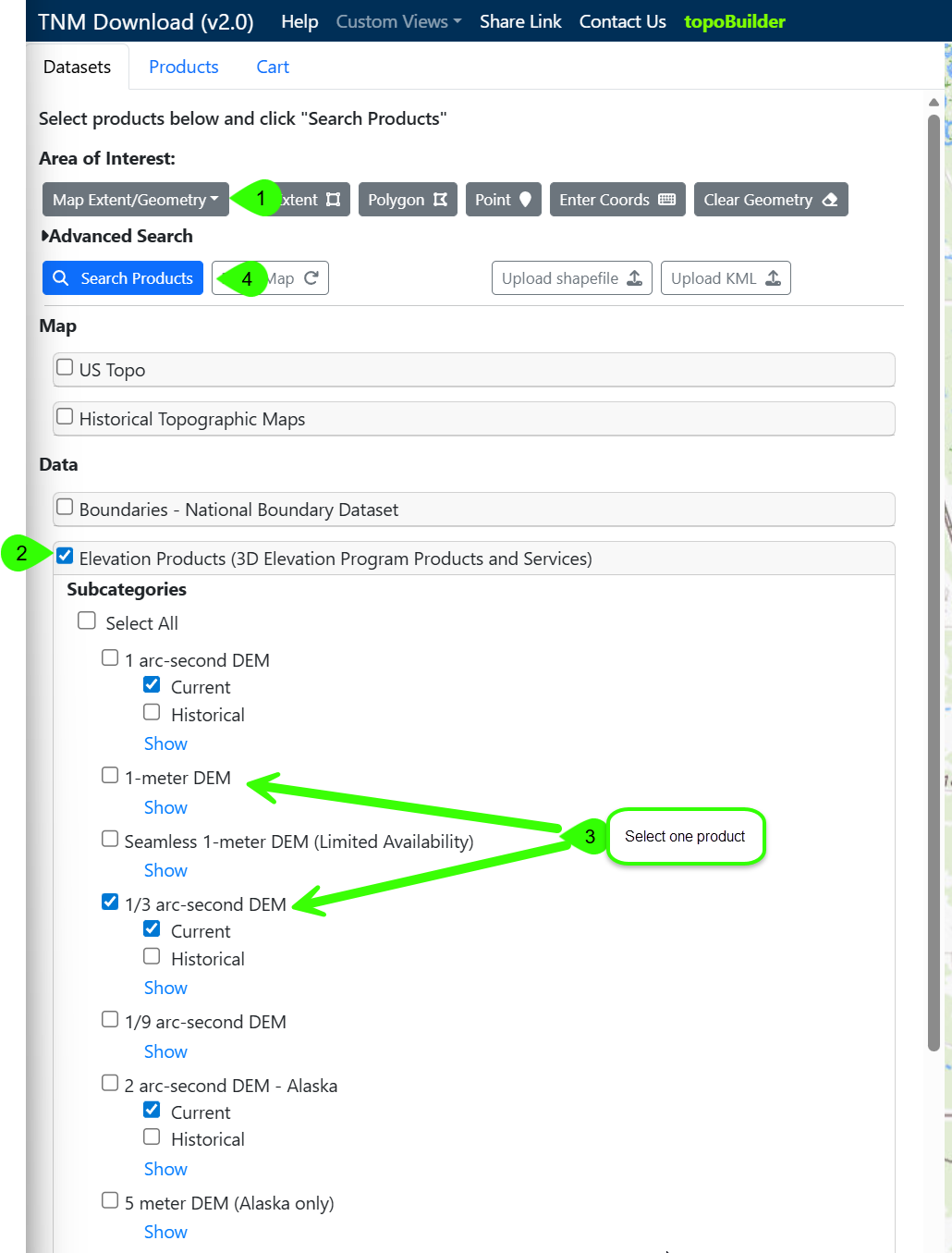
Task: Enable the US Topo checkbox
Action: click(x=65, y=368)
